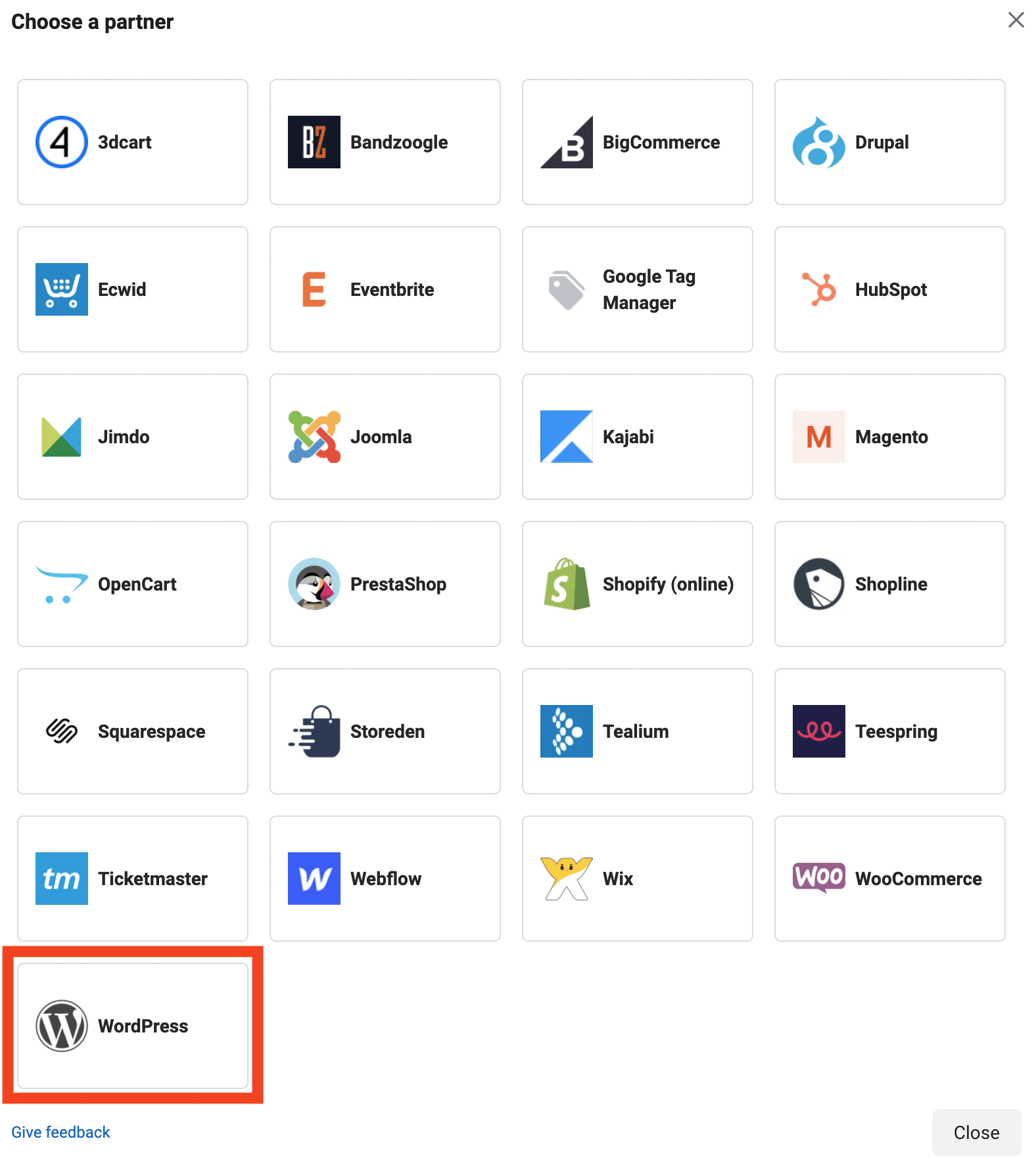Click the PrestaShop penguin logo
The height and width of the screenshot is (1164, 1036).
pos(314,584)
